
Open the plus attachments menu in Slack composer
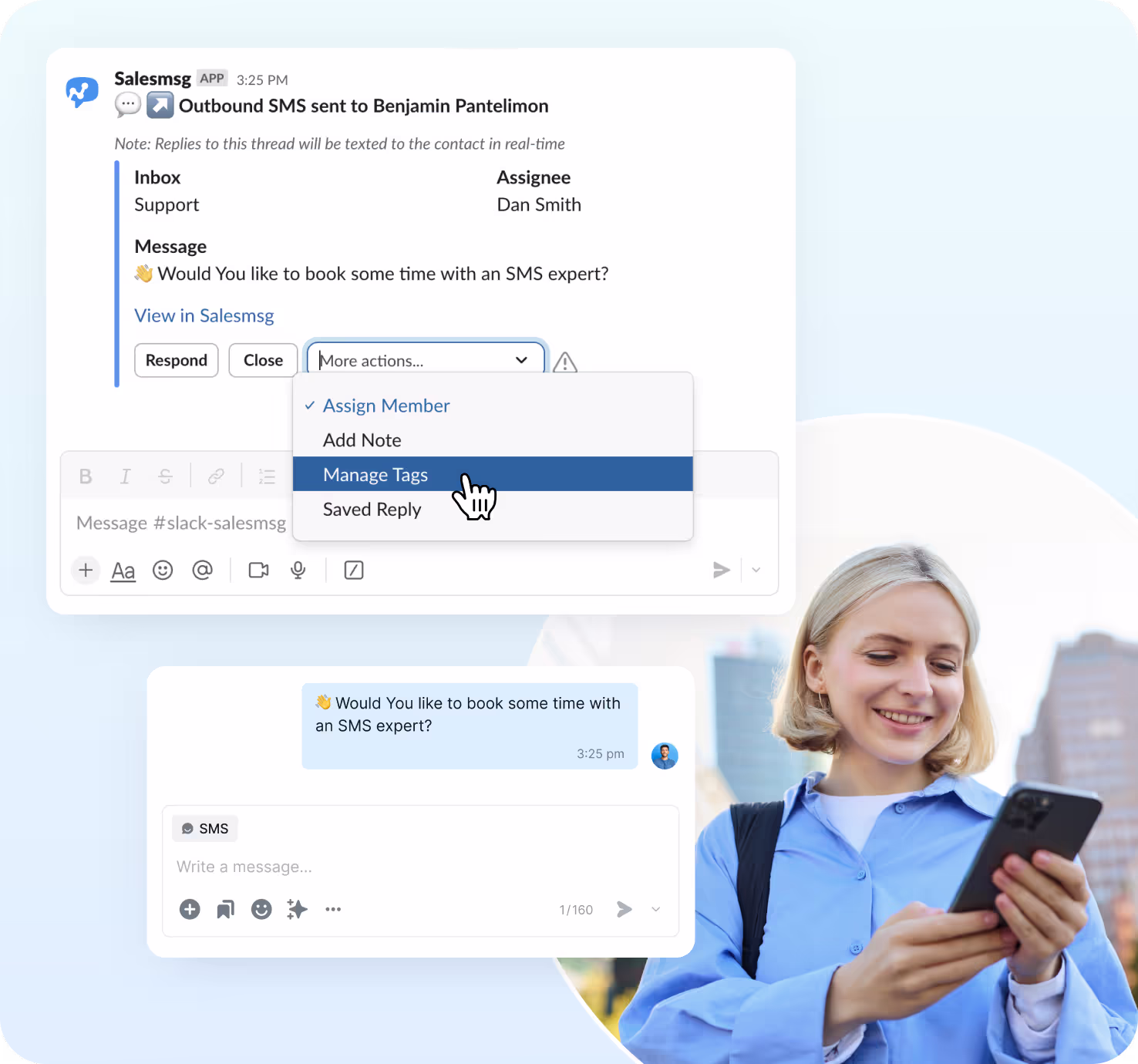click(86, 571)
